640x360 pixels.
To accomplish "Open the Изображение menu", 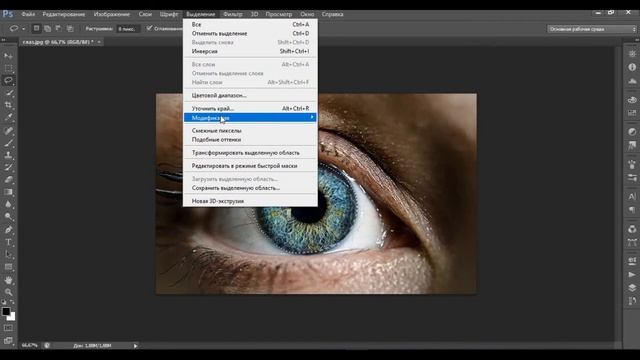I will [x=112, y=14].
